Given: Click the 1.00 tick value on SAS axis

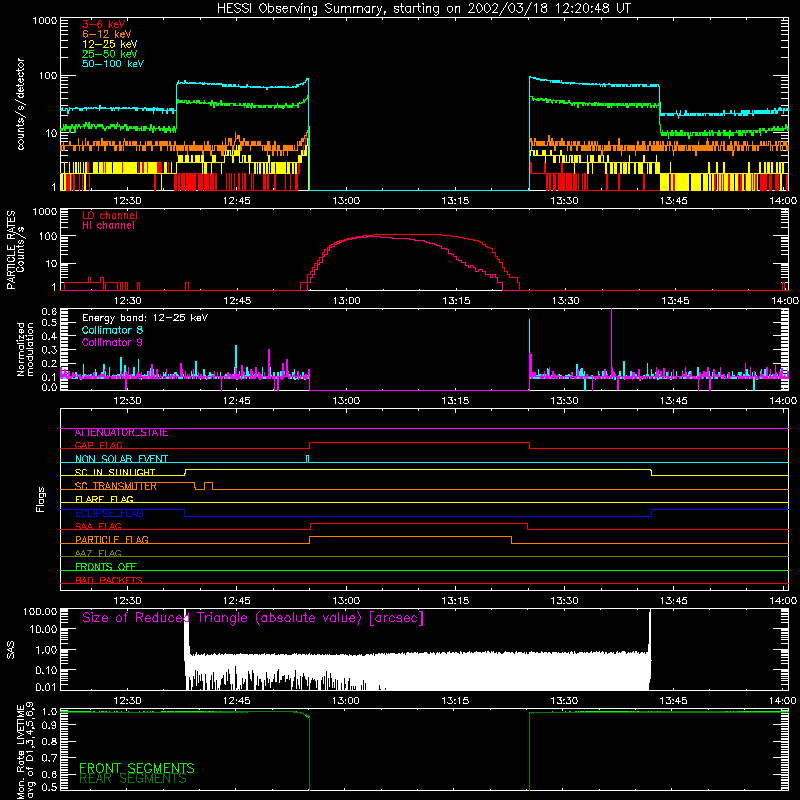Looking at the screenshot, I should (46, 650).
